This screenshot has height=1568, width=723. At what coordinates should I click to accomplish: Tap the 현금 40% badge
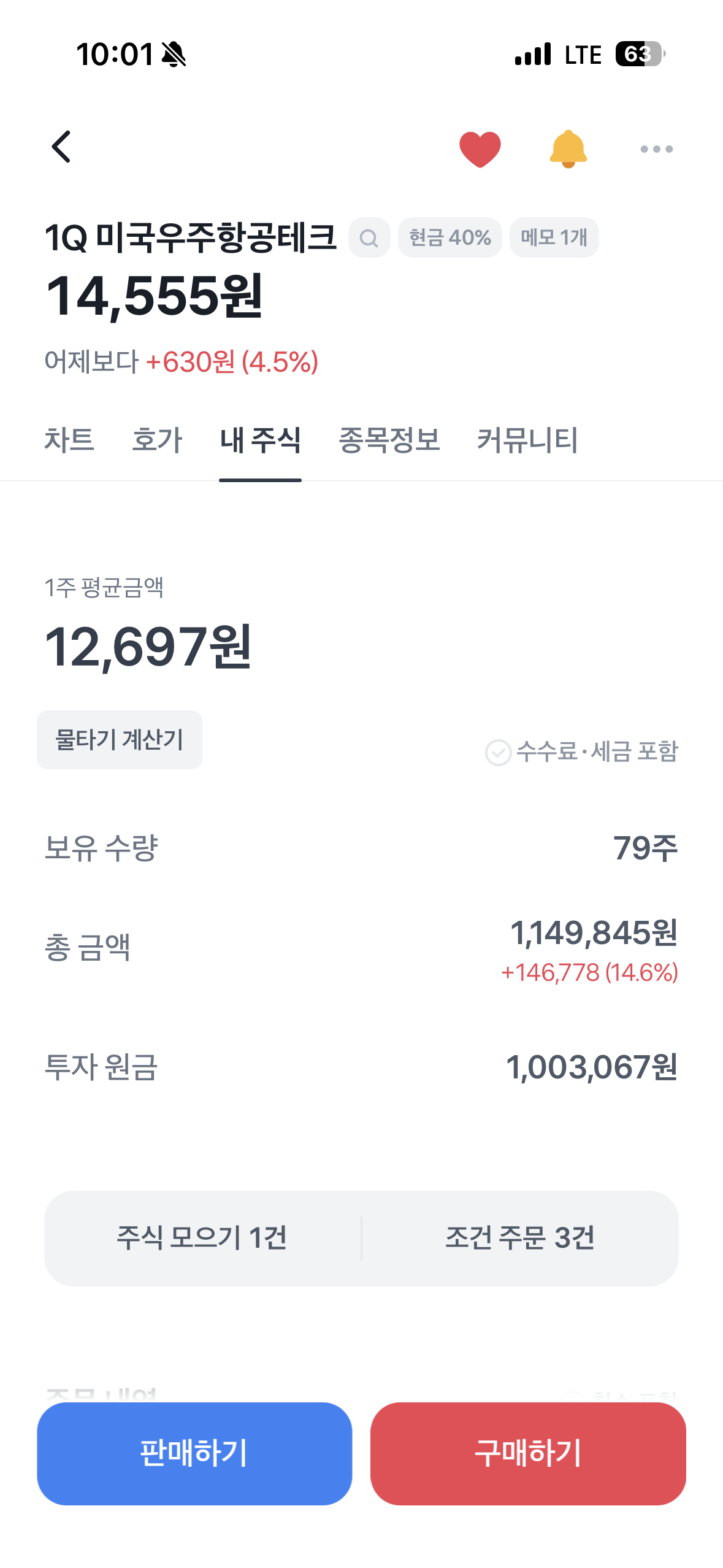tap(449, 237)
